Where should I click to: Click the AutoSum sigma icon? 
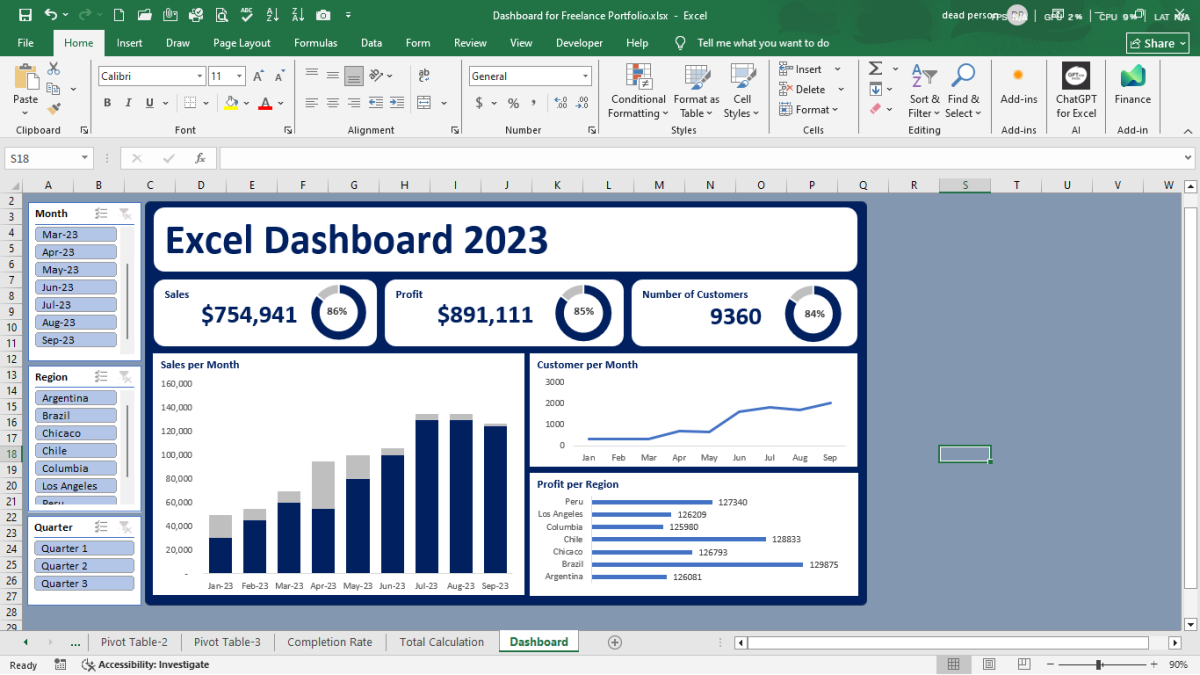(x=875, y=69)
